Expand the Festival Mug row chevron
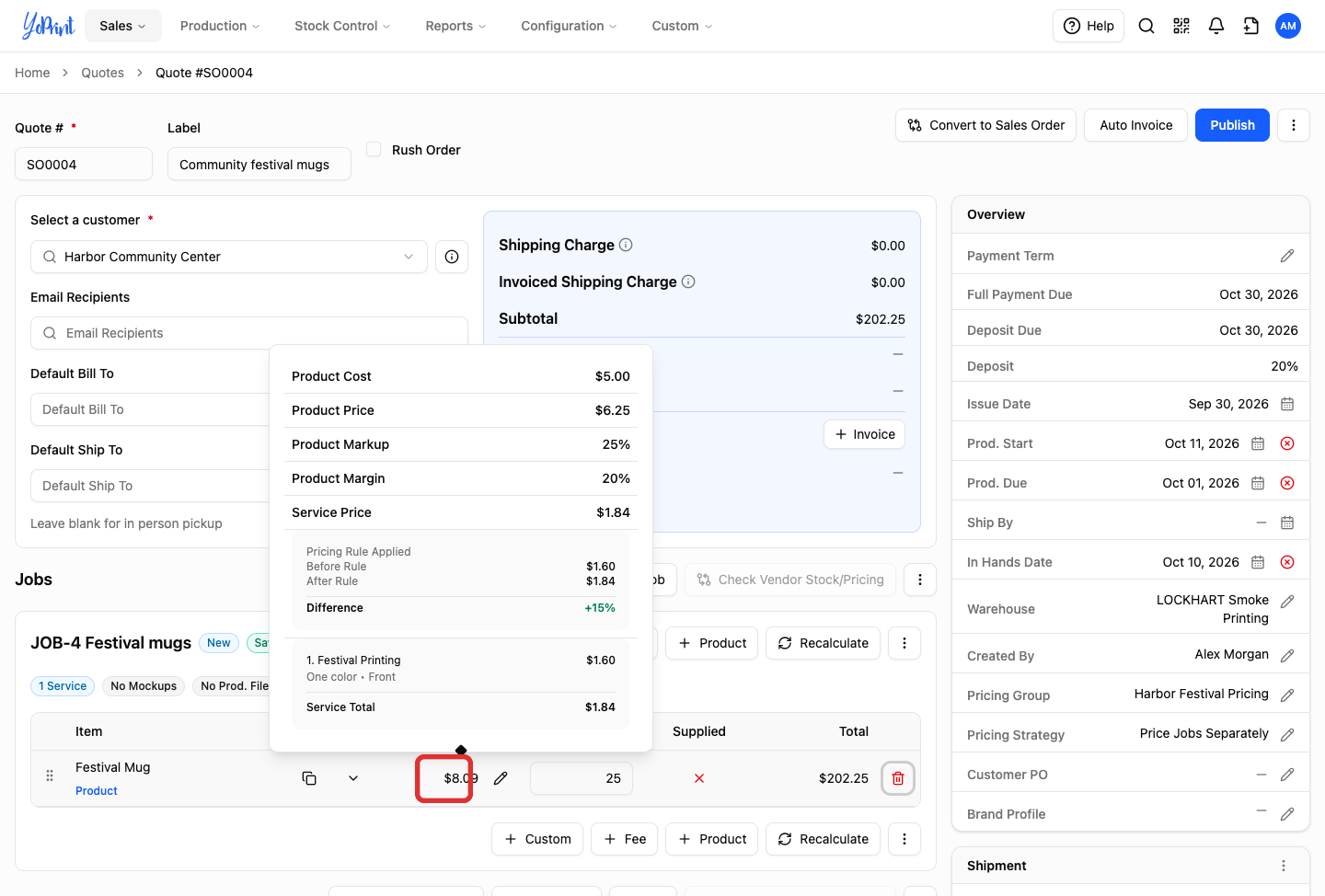 pyautogui.click(x=353, y=778)
